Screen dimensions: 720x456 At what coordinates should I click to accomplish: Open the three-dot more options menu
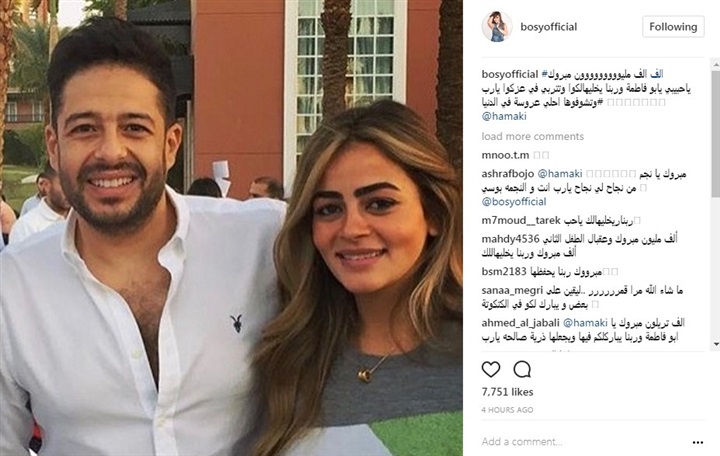click(x=698, y=443)
